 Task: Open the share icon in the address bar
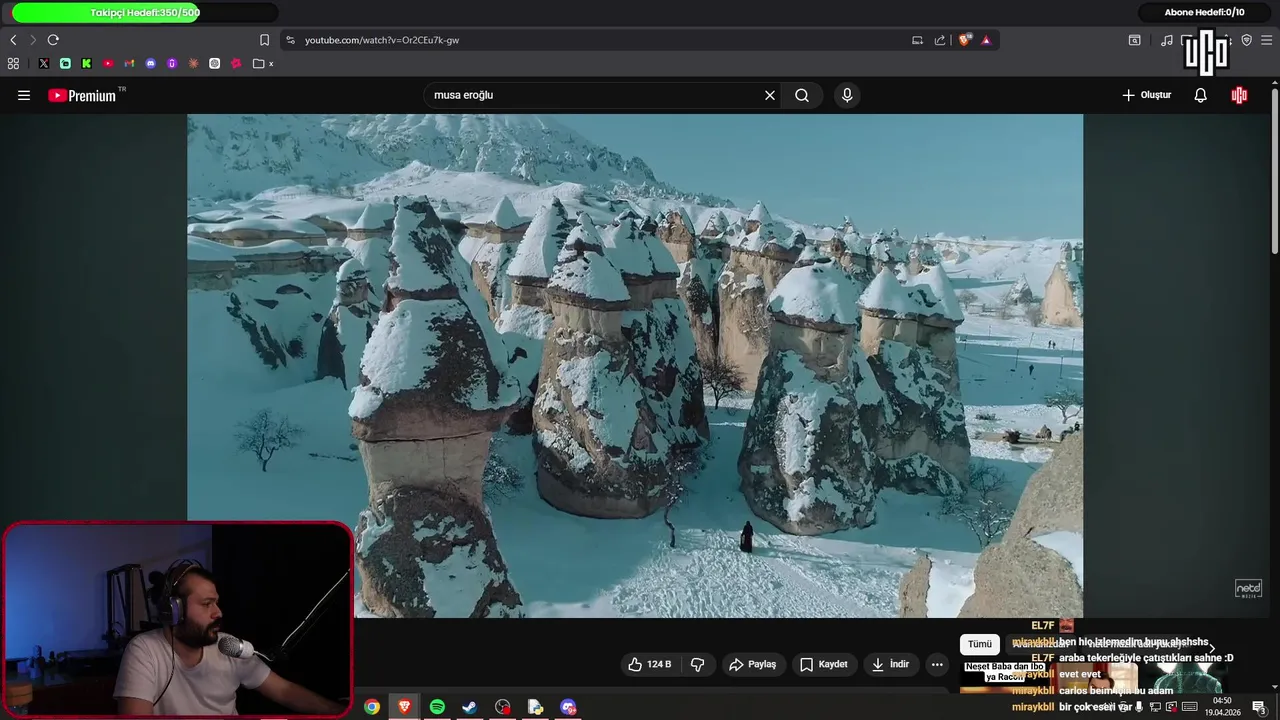(x=940, y=40)
